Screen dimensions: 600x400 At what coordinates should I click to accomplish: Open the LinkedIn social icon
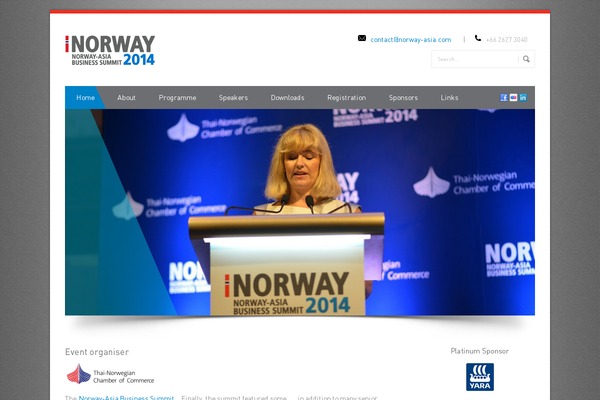click(523, 98)
